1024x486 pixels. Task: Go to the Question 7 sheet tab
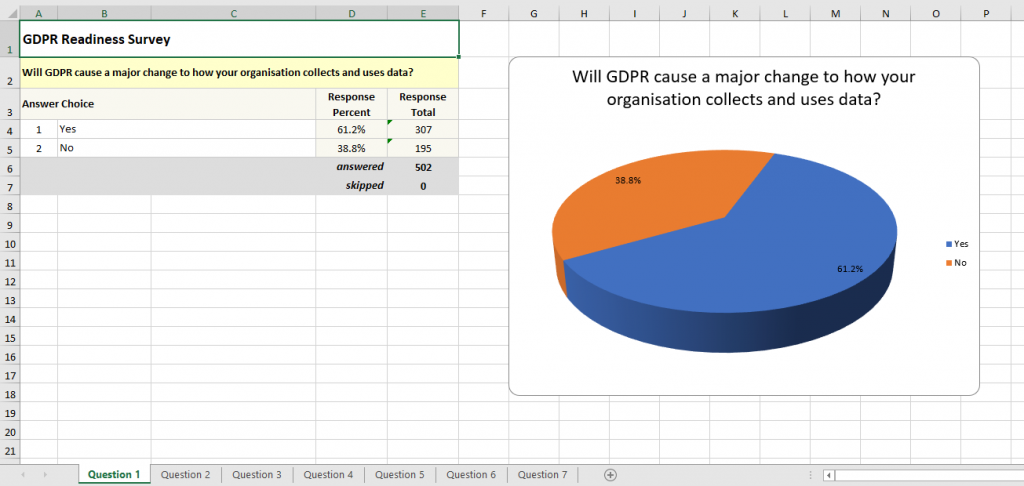[x=542, y=475]
